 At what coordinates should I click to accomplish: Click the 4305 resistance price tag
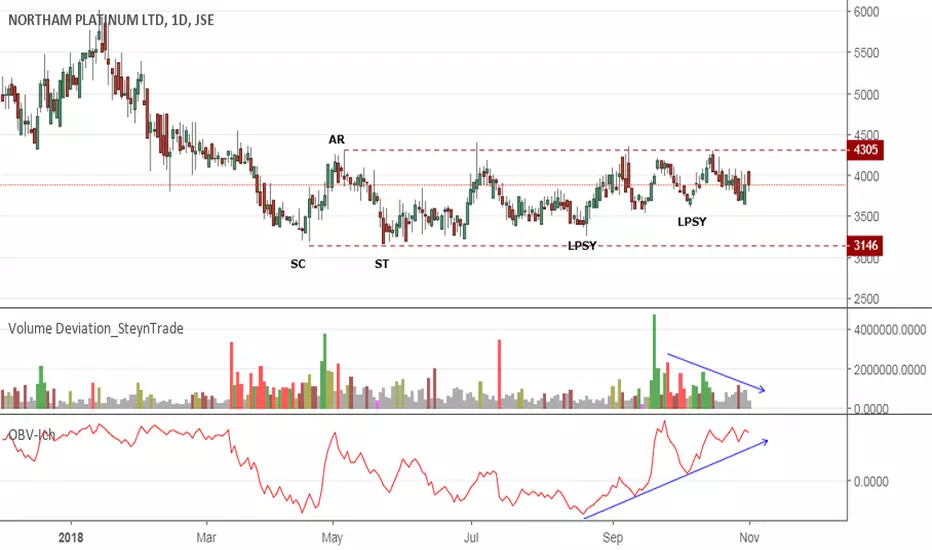coord(865,150)
